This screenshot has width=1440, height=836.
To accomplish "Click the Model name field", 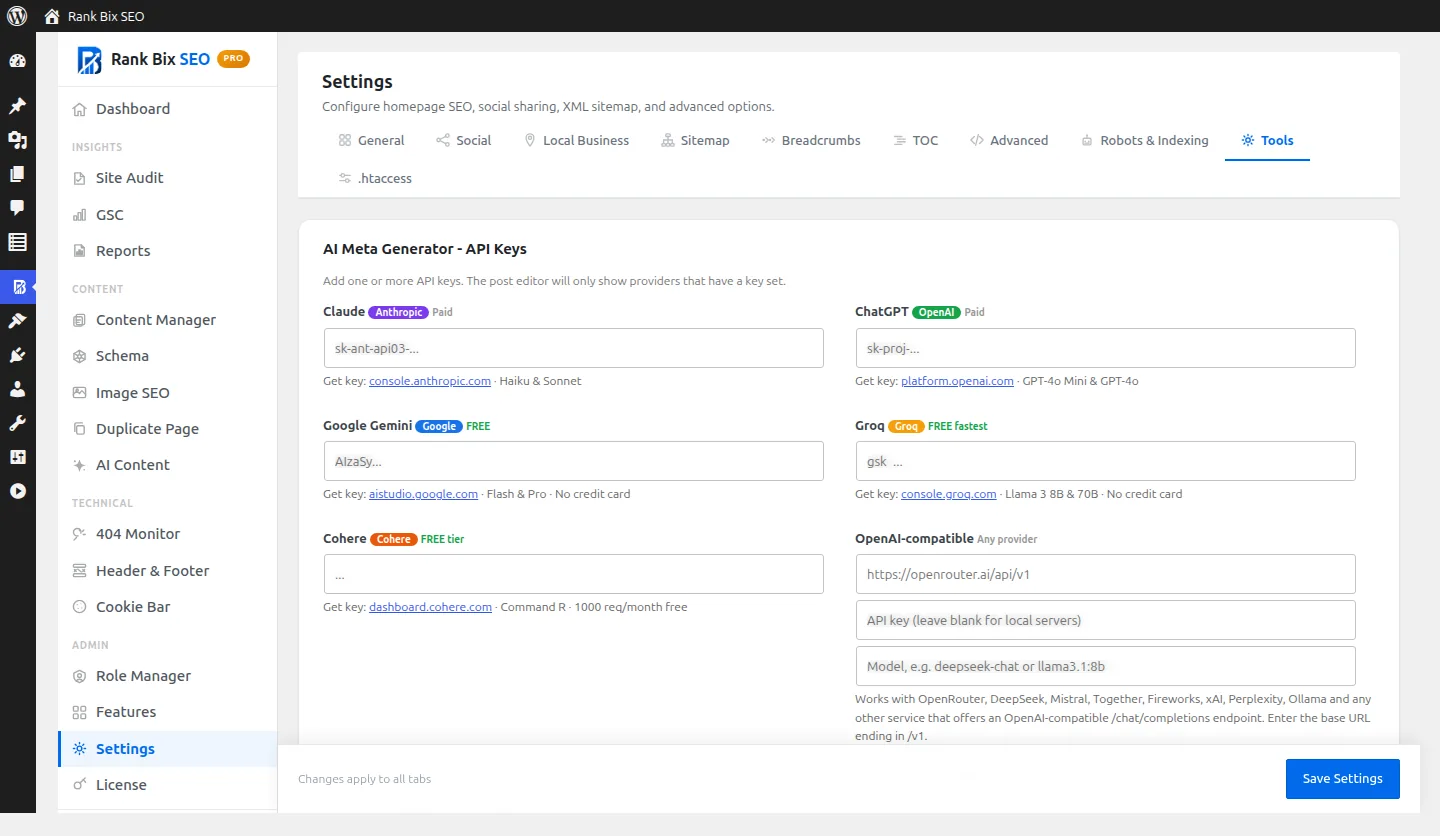I will point(1106,666).
